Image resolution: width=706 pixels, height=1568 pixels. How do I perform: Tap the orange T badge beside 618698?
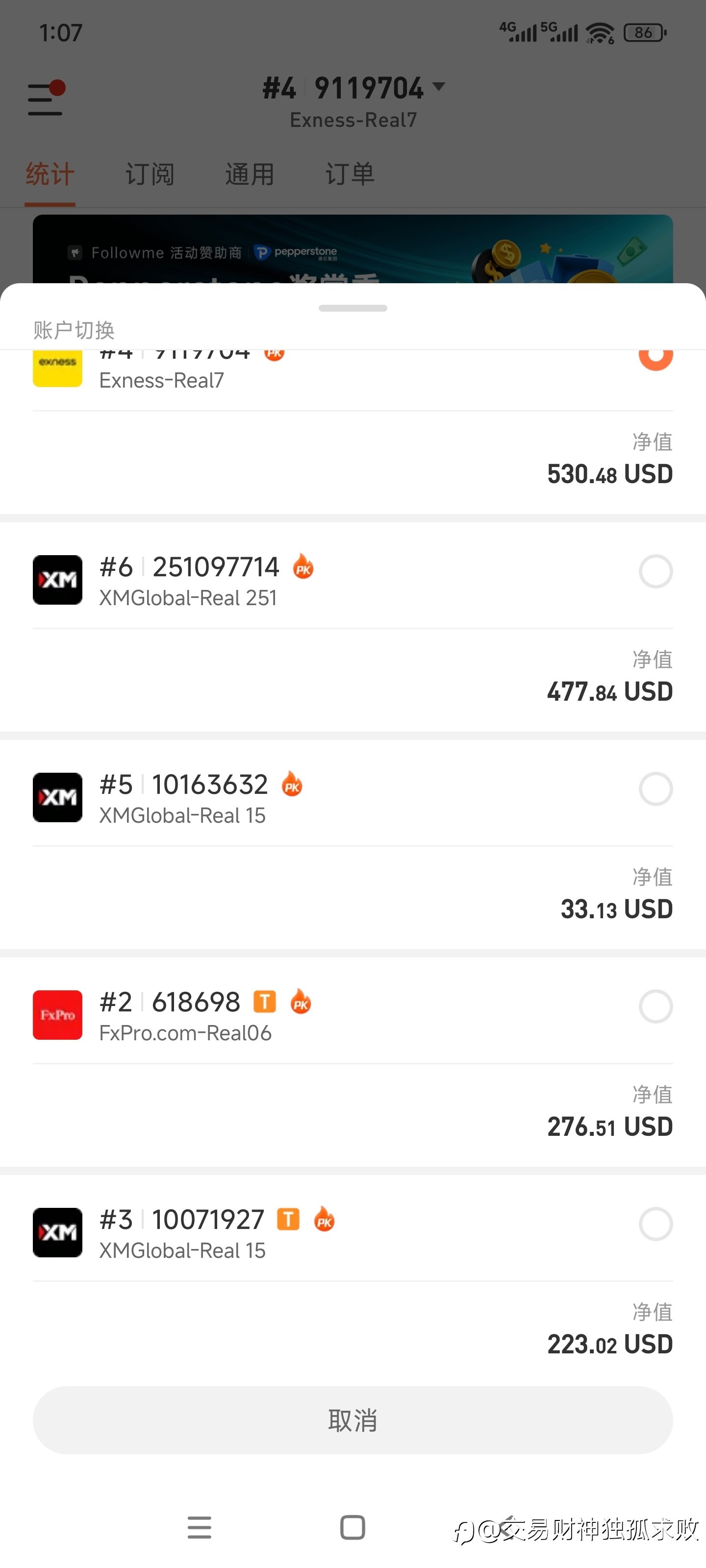(264, 1001)
